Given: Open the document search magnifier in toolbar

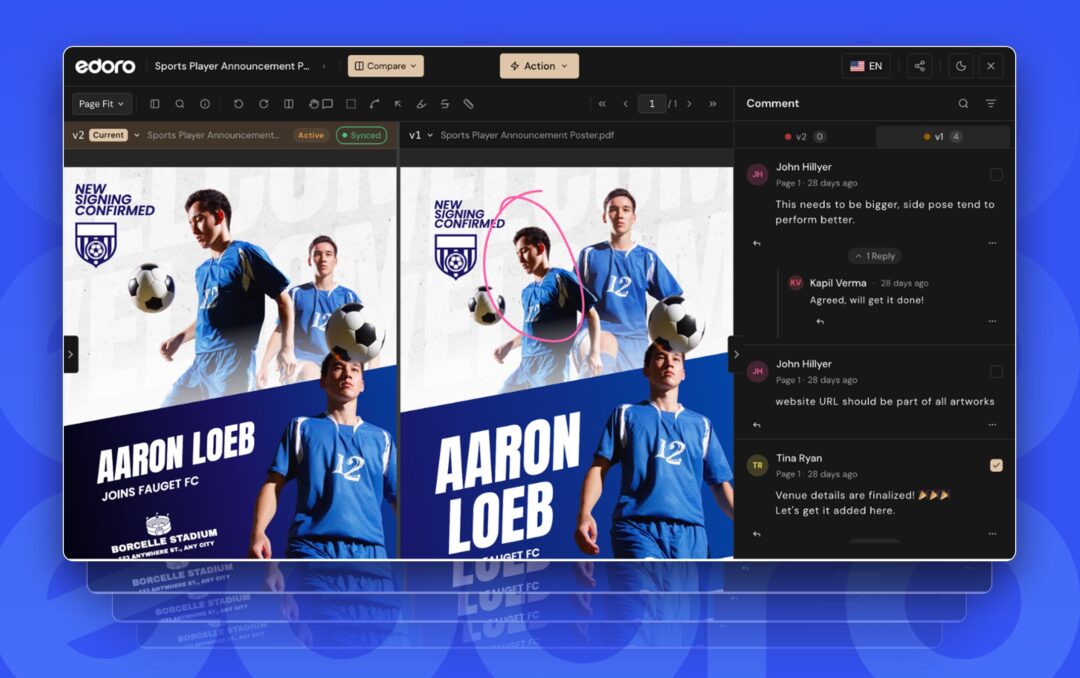Looking at the screenshot, I should tap(180, 104).
